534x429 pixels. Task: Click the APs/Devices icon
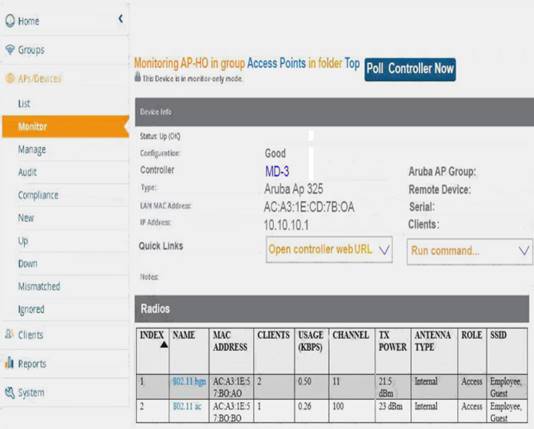[10, 78]
